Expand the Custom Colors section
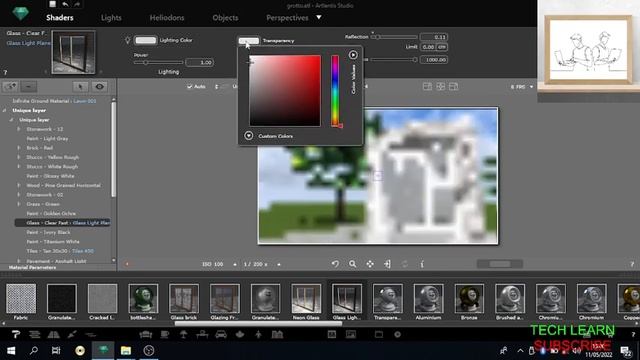Screen dimensions: 640x360 pos(249,136)
